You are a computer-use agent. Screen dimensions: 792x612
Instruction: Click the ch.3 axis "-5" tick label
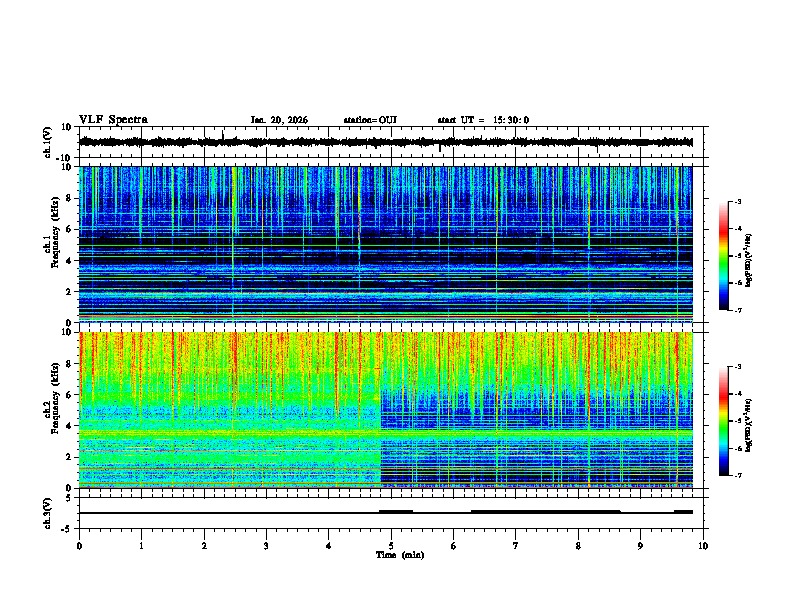tap(68, 529)
